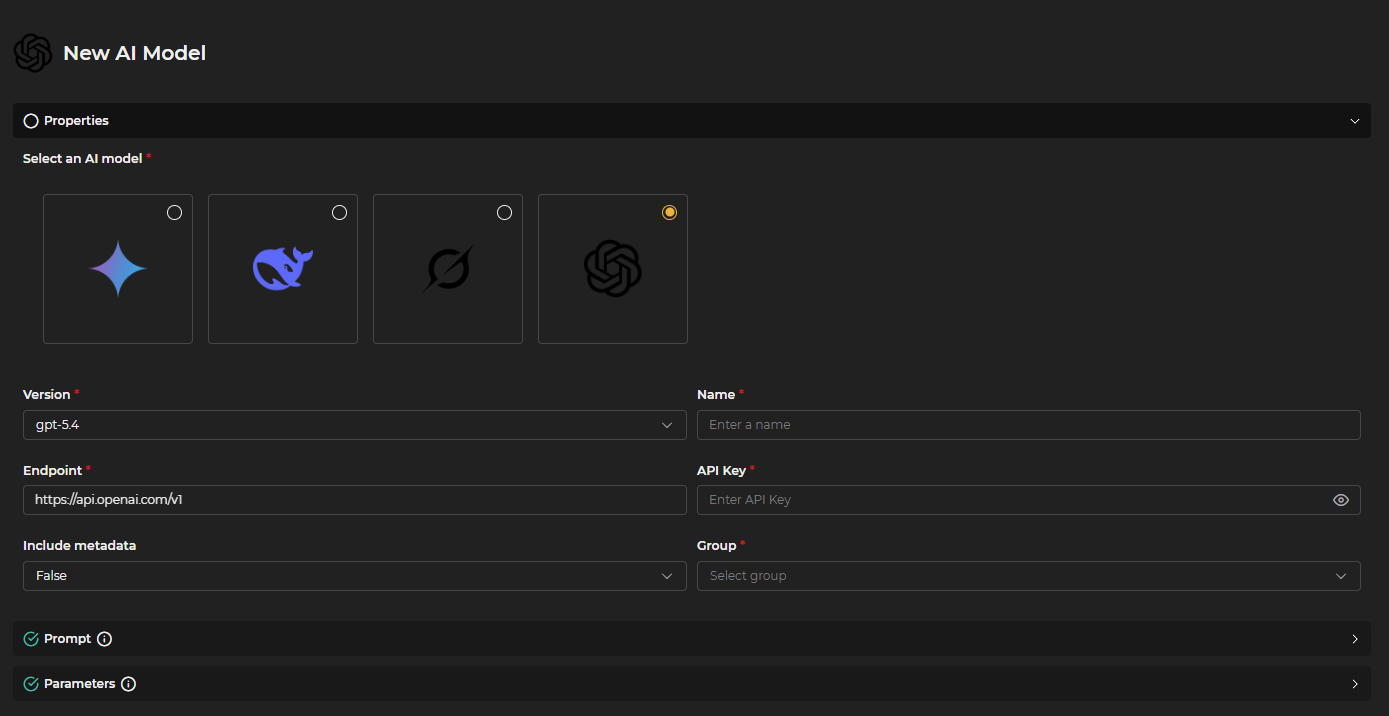Click the Properties section header label

click(76, 121)
